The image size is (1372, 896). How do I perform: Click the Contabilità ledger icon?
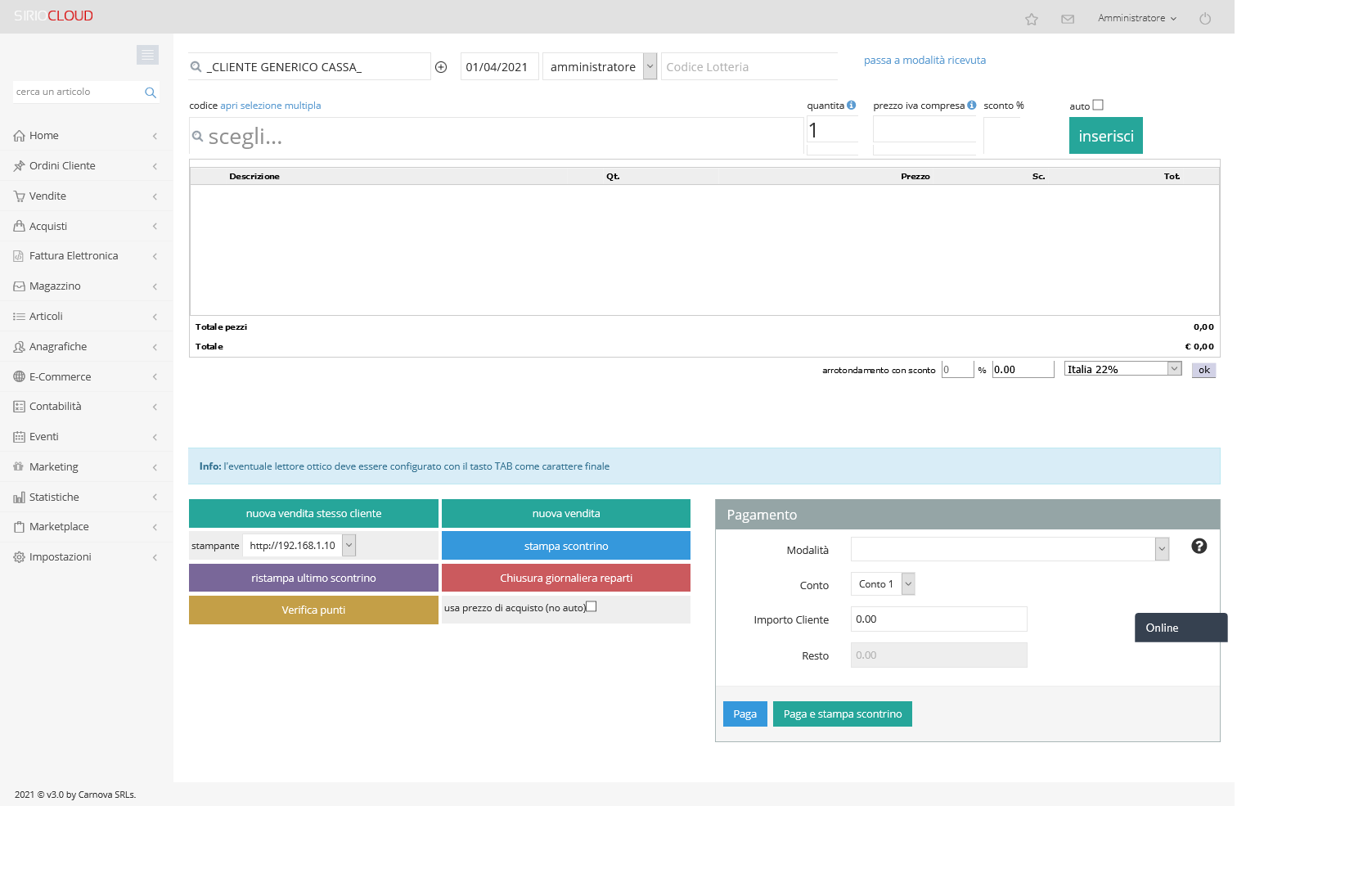[19, 407]
